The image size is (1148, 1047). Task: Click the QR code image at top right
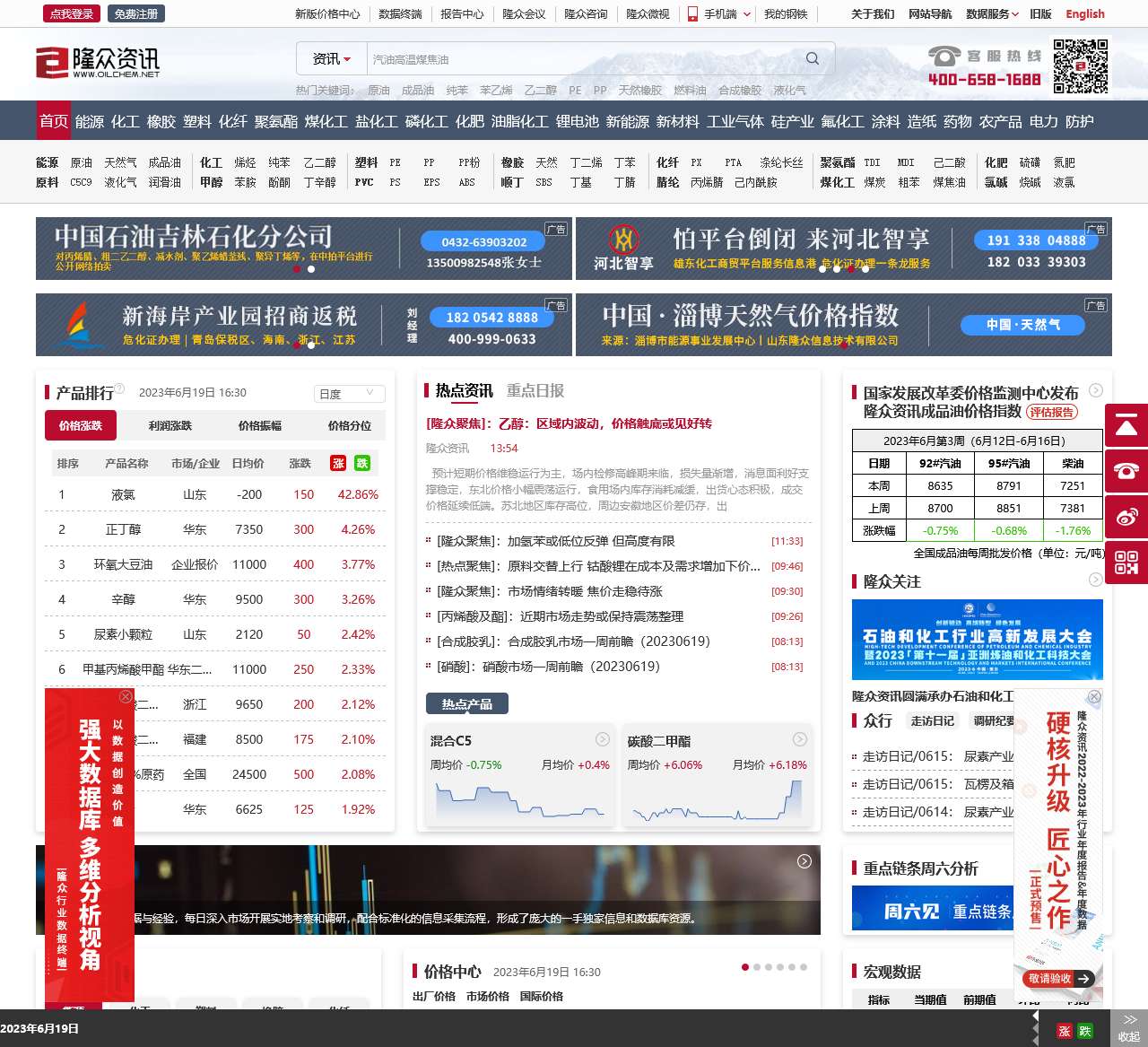[x=1082, y=64]
